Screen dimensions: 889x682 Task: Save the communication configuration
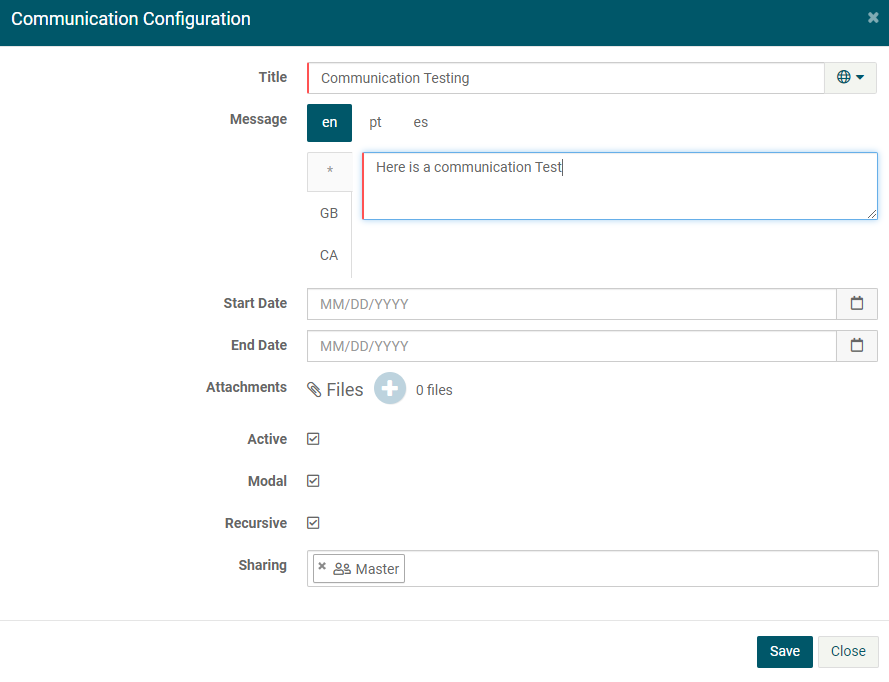pos(784,651)
